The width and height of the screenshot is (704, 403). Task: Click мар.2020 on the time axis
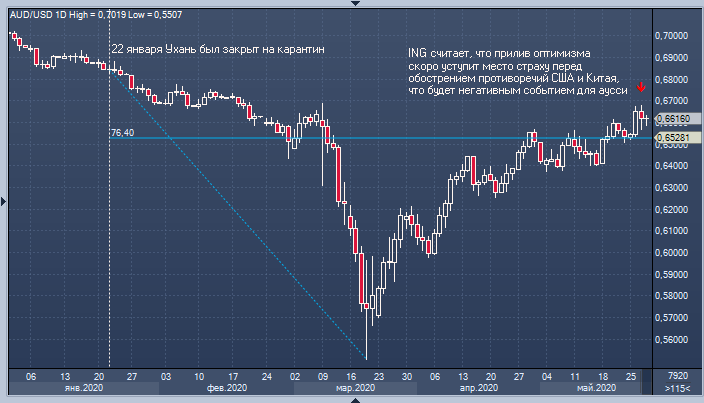click(x=354, y=387)
